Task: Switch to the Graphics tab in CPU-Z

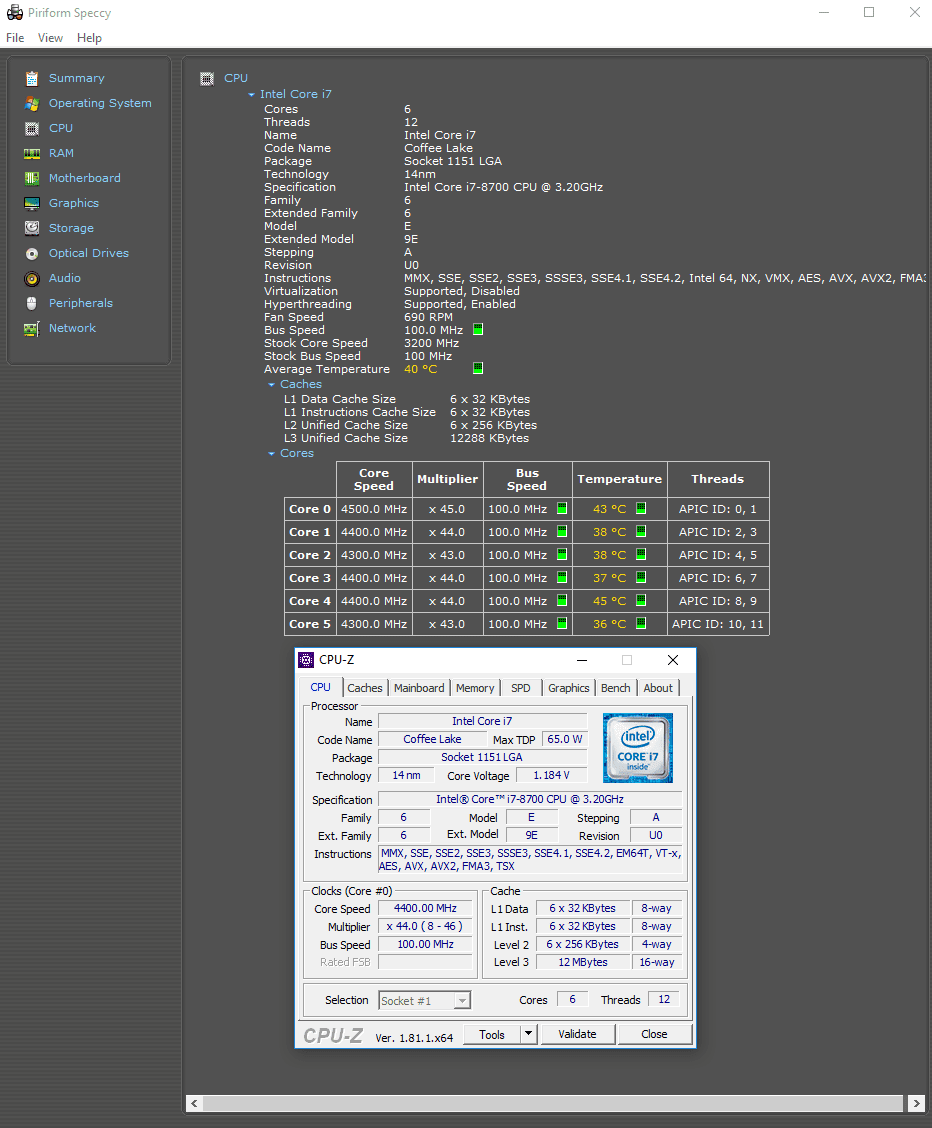Action: coord(568,688)
